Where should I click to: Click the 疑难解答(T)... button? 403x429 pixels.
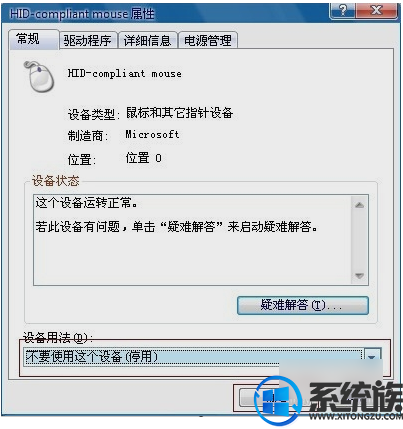point(303,305)
